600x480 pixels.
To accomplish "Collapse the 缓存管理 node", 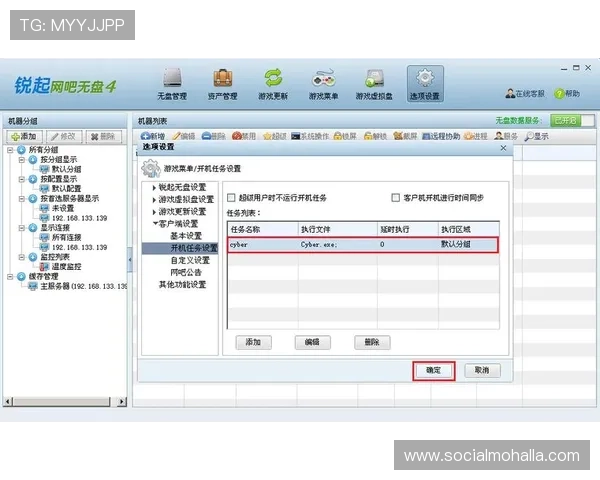I will (10, 276).
